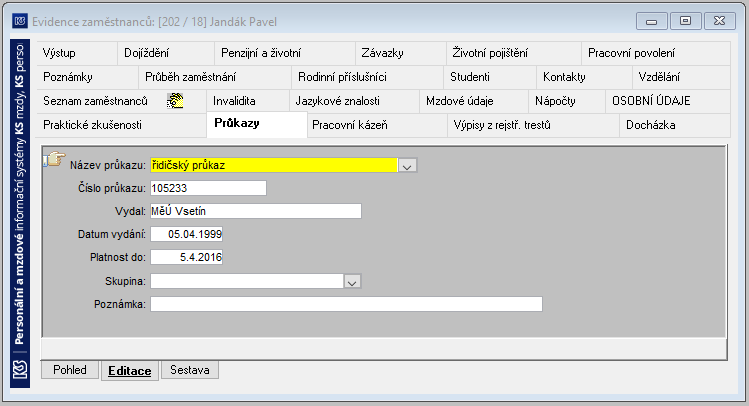749x406 pixels.
Task: Go to the Životní pojištění tab
Action: pos(514,53)
